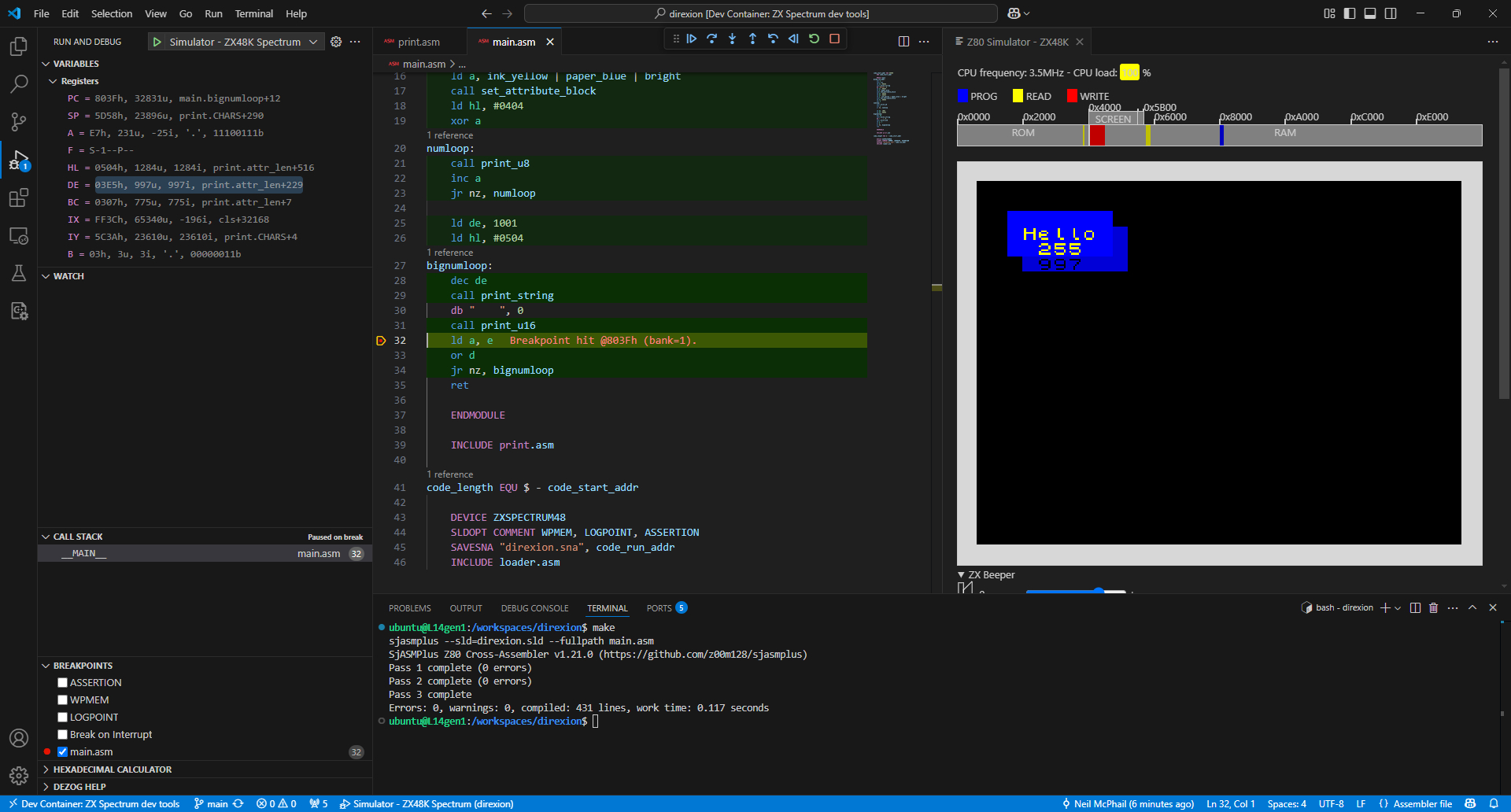This screenshot has height=812, width=1511.
Task: Open the new terminal launch profile dropdown
Action: point(1398,607)
